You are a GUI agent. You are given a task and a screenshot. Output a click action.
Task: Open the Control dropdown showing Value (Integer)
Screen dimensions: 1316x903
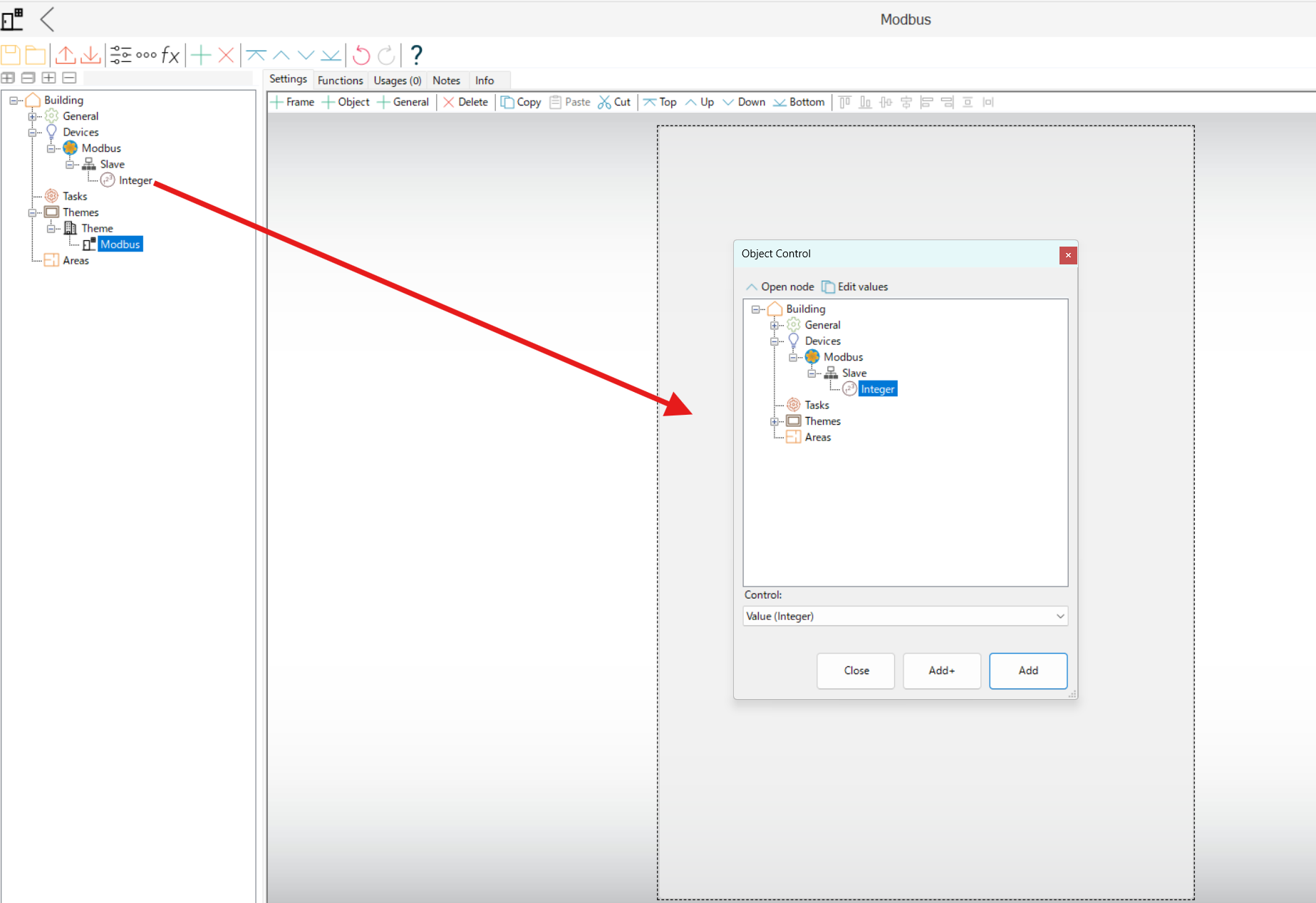click(x=905, y=616)
